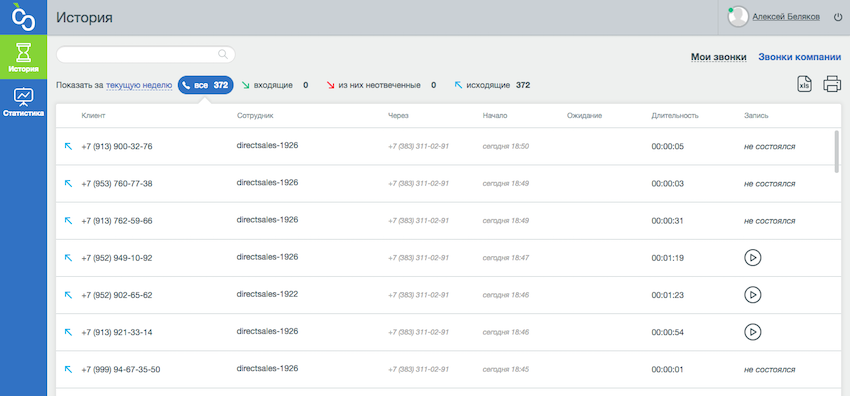
Task: Switch to Мои звонки tab
Action: tap(718, 57)
